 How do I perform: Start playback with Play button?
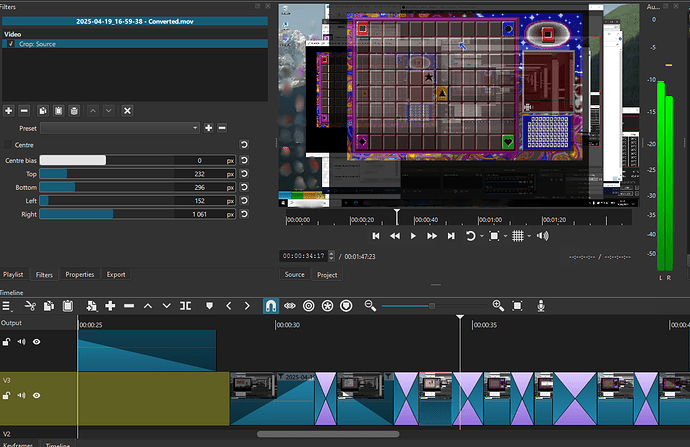pos(413,236)
